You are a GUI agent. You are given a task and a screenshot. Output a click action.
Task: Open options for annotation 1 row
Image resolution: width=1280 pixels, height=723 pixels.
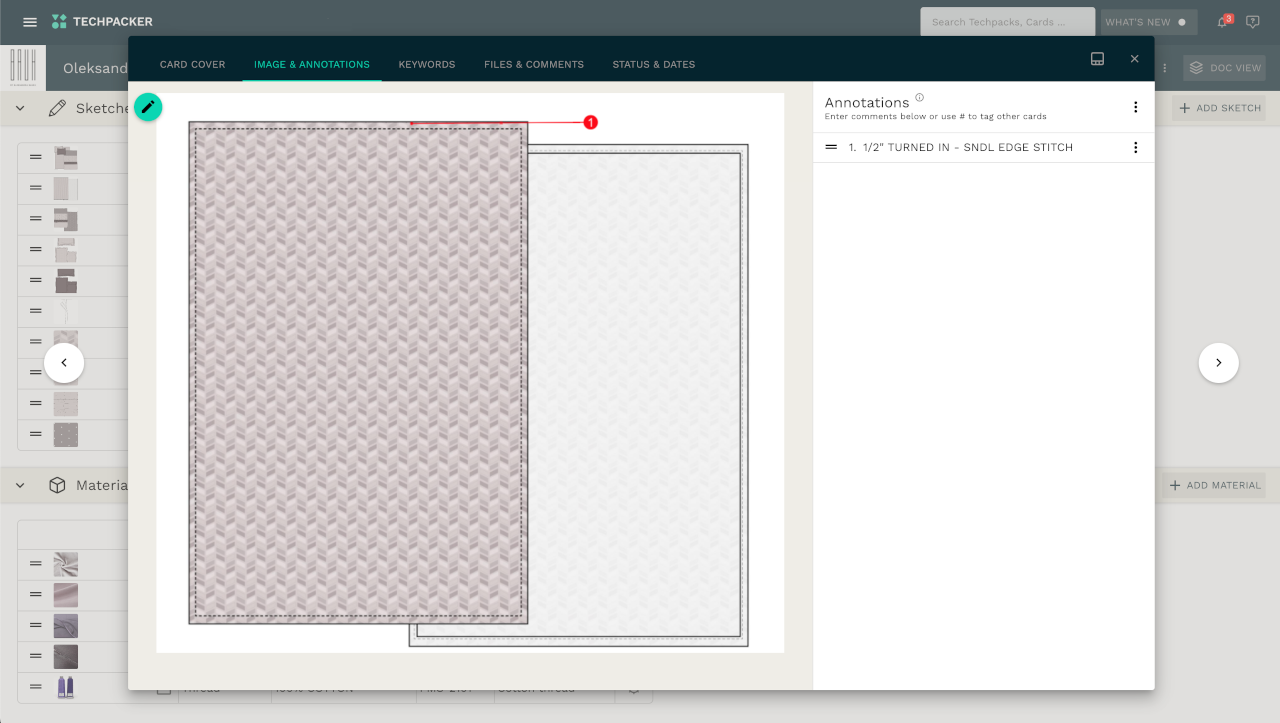click(x=1135, y=147)
